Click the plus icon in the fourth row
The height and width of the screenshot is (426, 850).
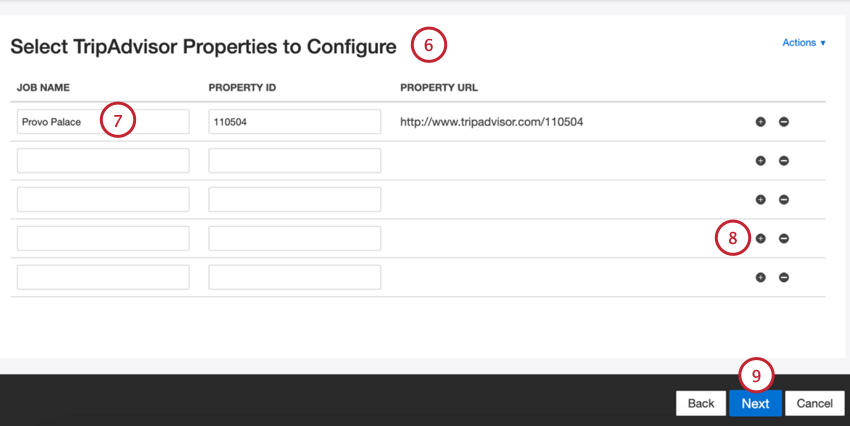click(760, 238)
